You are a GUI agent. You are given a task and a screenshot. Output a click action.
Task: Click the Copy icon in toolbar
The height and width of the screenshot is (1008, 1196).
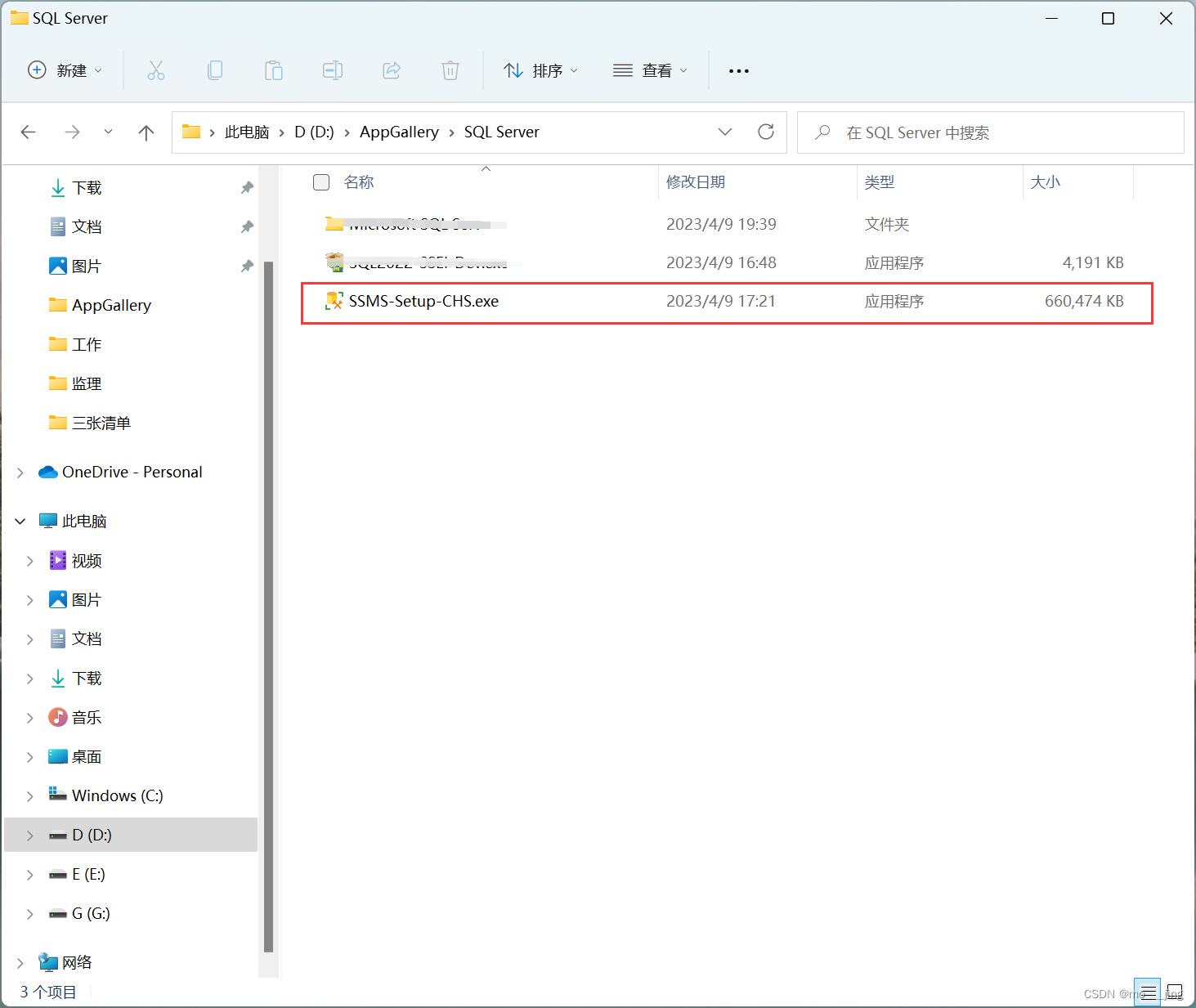[x=215, y=70]
